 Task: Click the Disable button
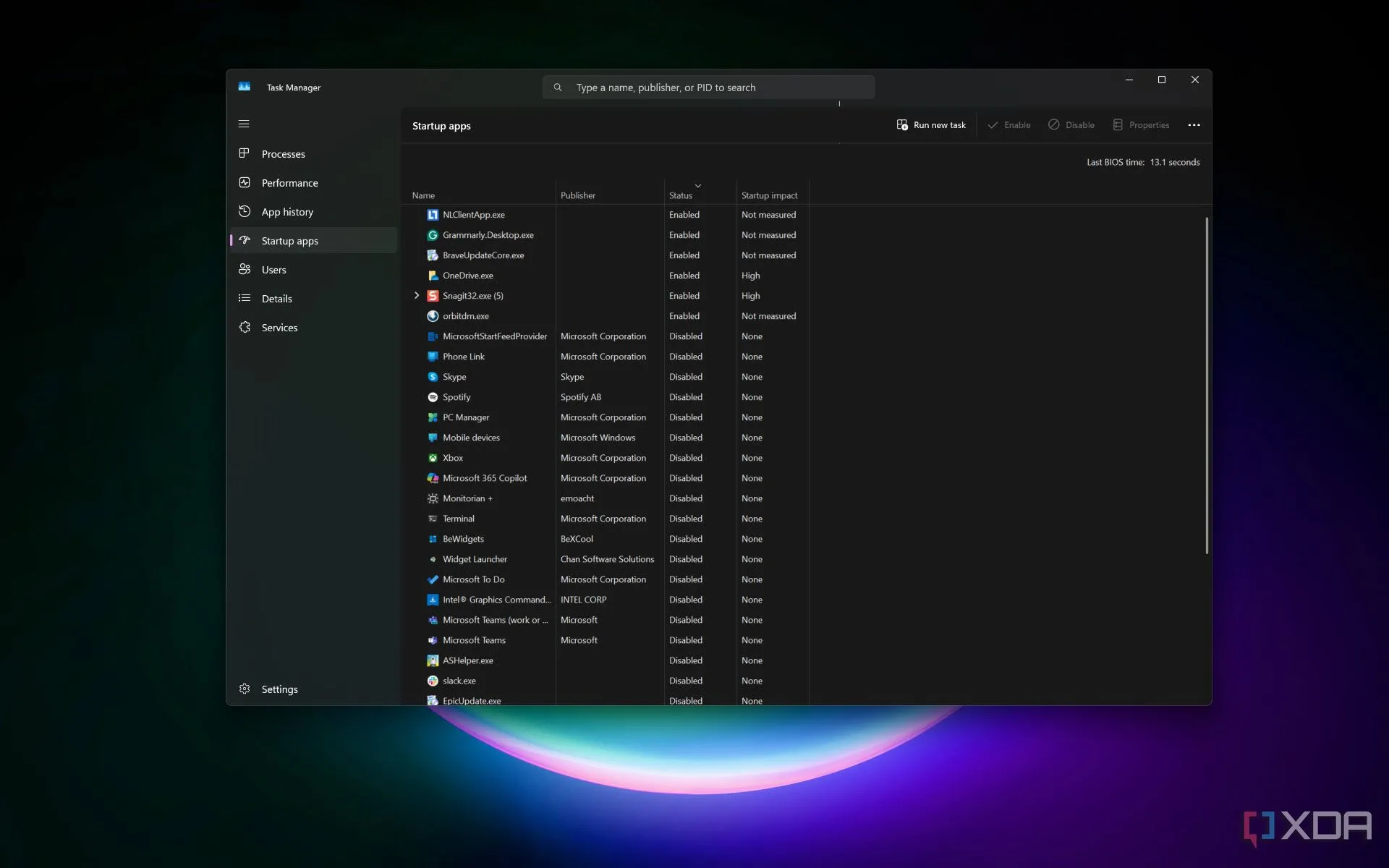point(1071,125)
